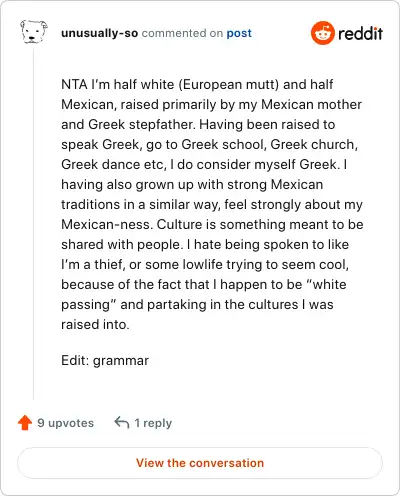Open the unusually-so username profile

99,33
